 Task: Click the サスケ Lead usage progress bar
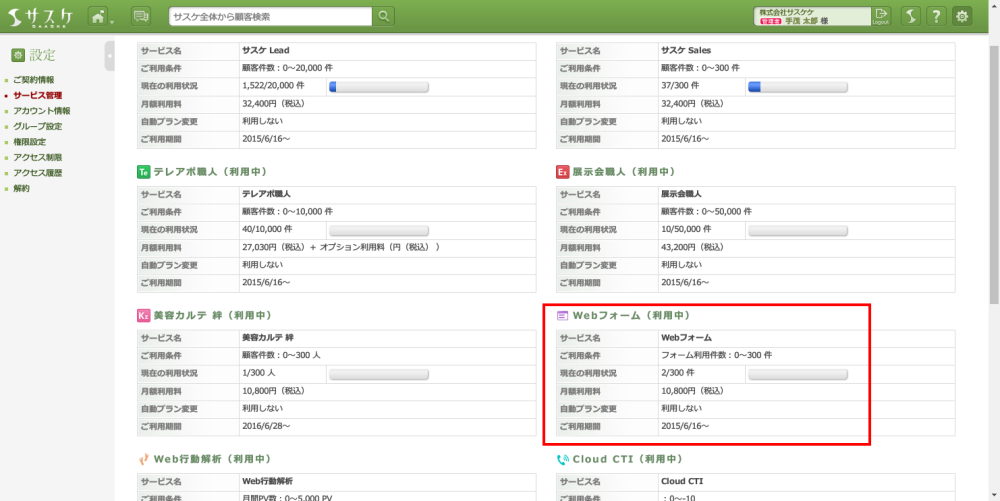click(379, 87)
